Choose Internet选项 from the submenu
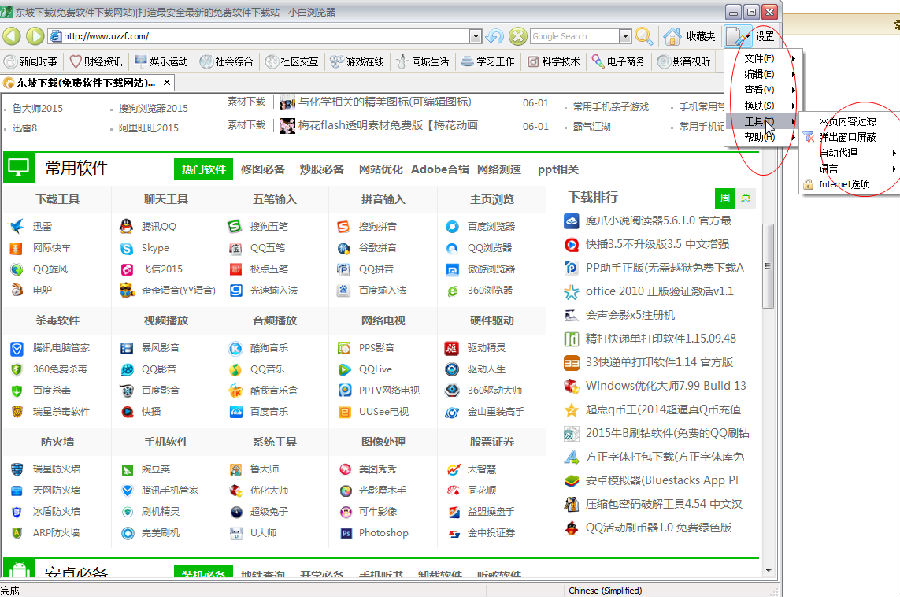 coord(842,184)
